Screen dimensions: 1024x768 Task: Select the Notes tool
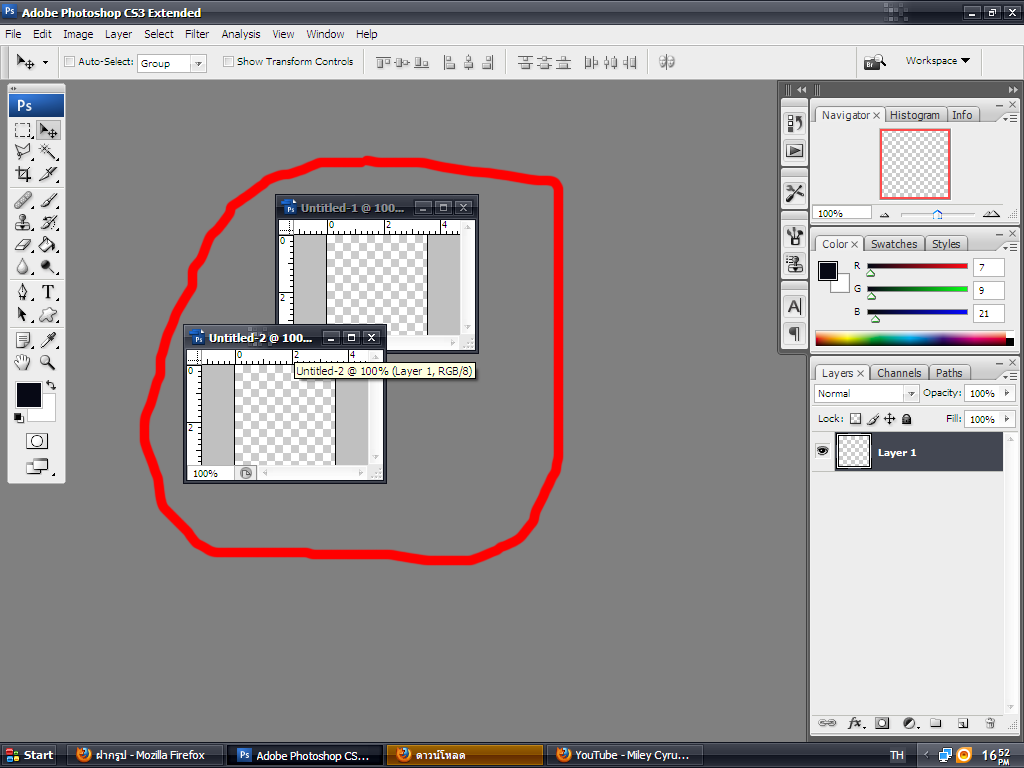(x=23, y=340)
